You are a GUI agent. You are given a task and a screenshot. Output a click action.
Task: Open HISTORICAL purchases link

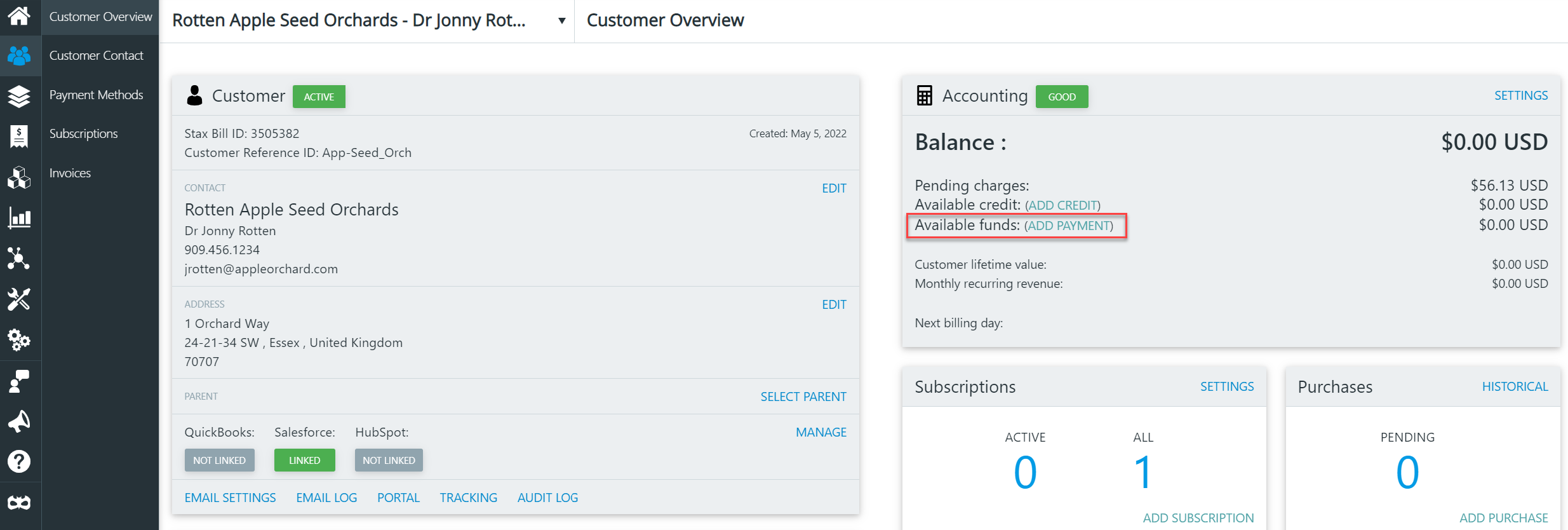click(1515, 386)
